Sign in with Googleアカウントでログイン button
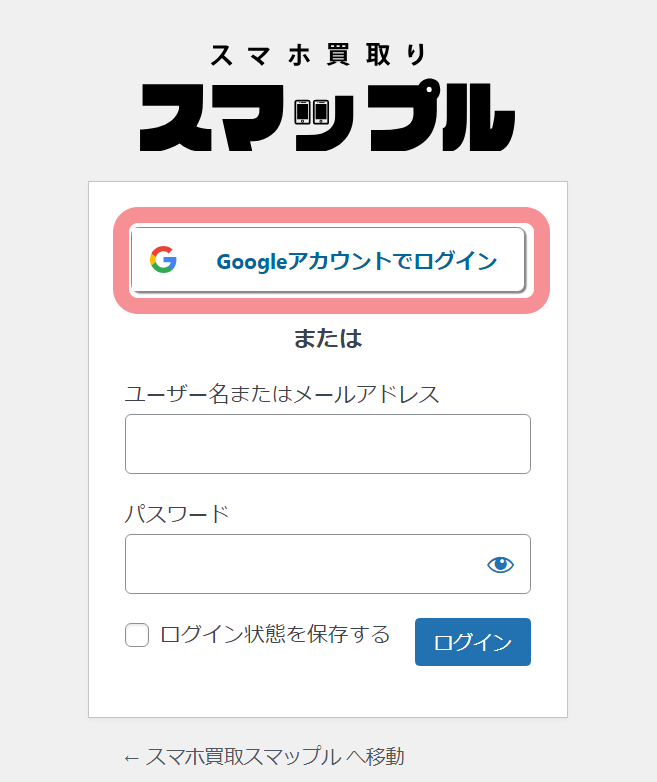Screen dimensions: 657x782 (x=328, y=260)
